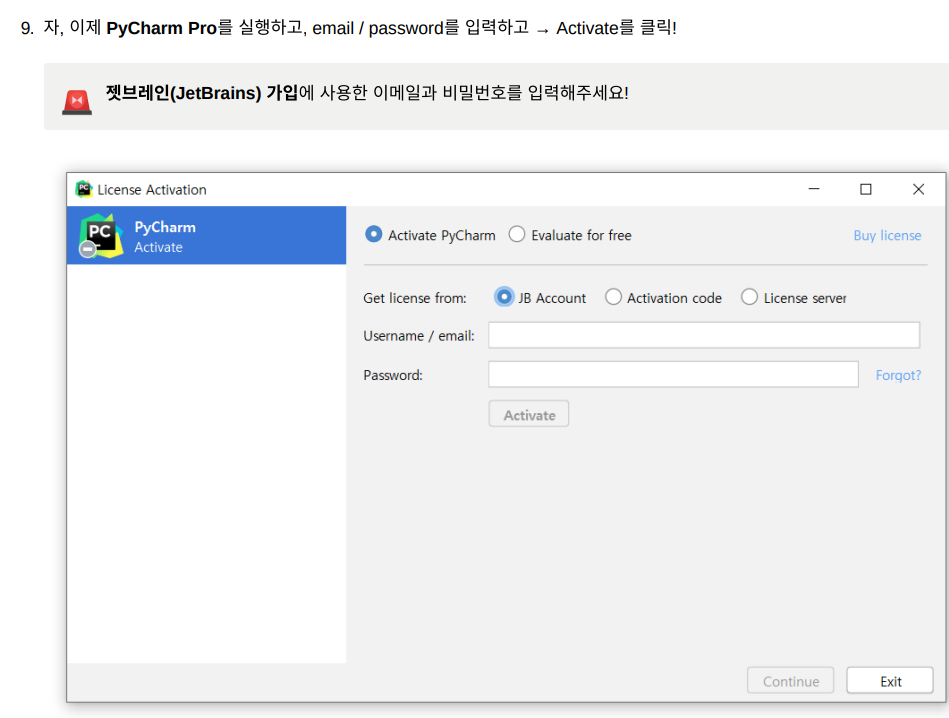Click the 'Password:' label
The height and width of the screenshot is (718, 949).
point(393,375)
